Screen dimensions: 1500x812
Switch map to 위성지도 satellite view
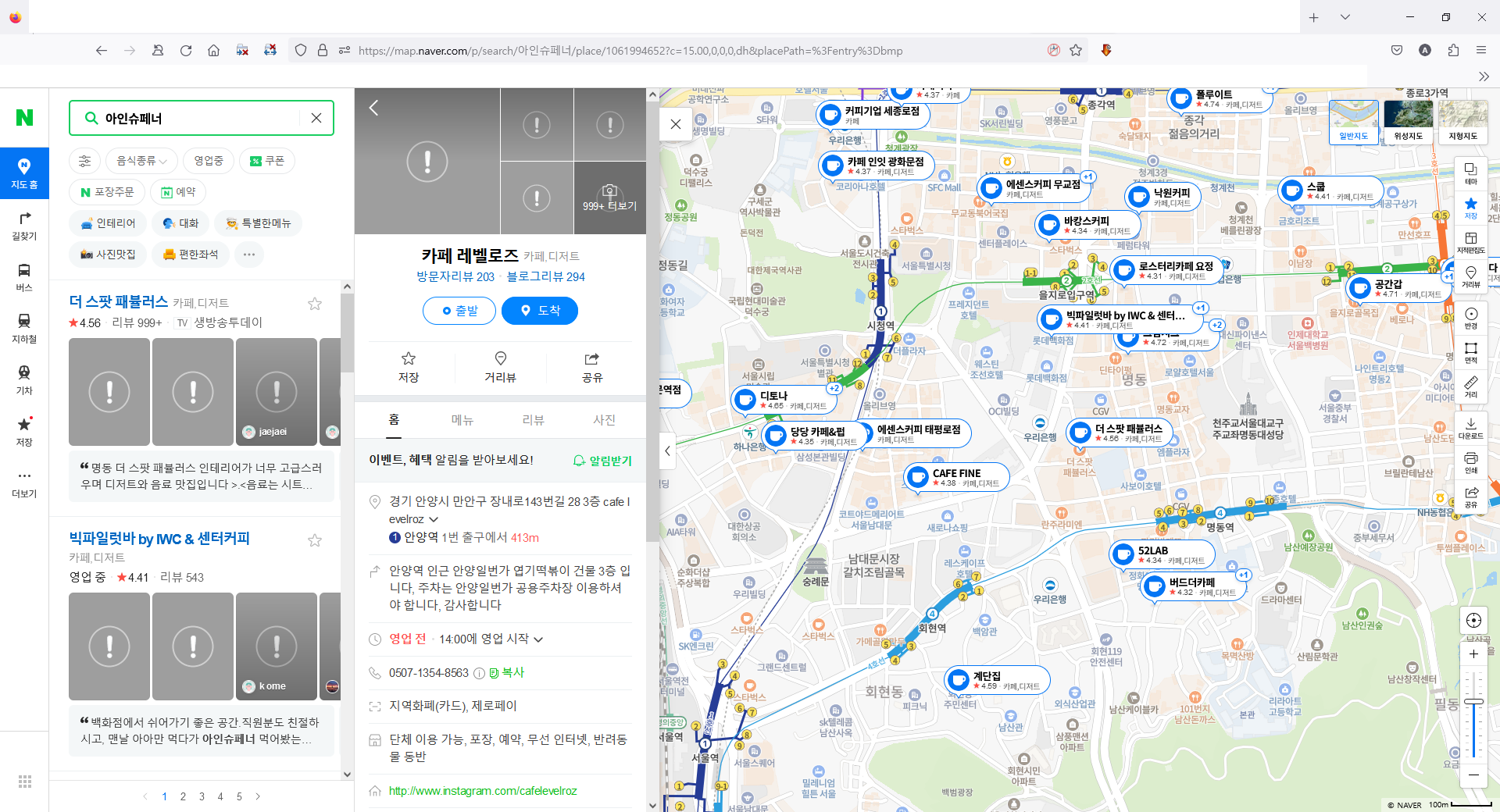1408,122
